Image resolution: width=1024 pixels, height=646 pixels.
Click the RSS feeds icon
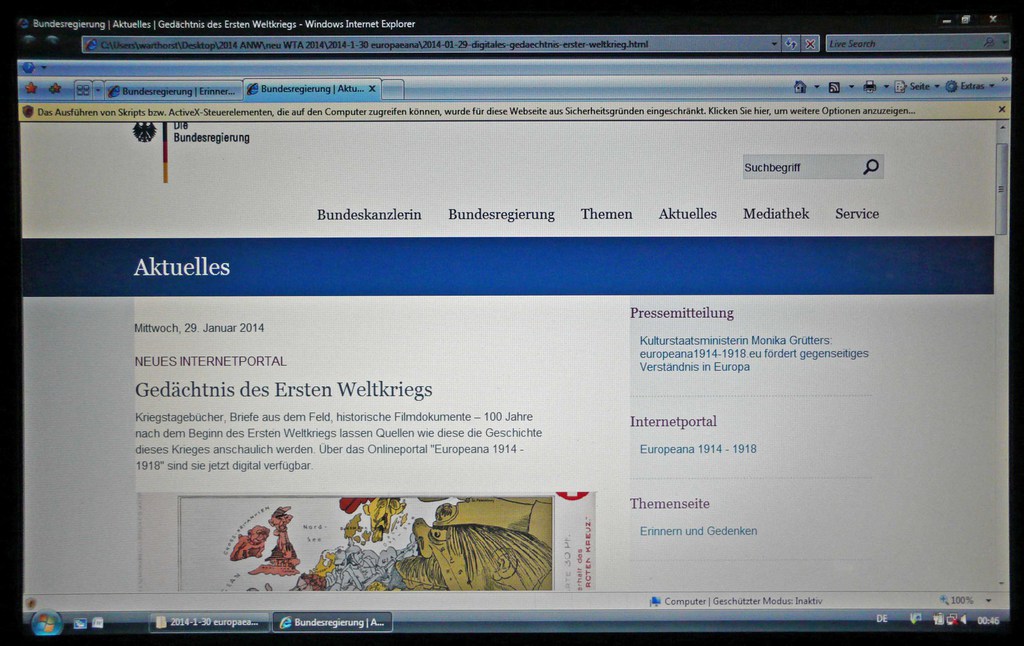834,87
